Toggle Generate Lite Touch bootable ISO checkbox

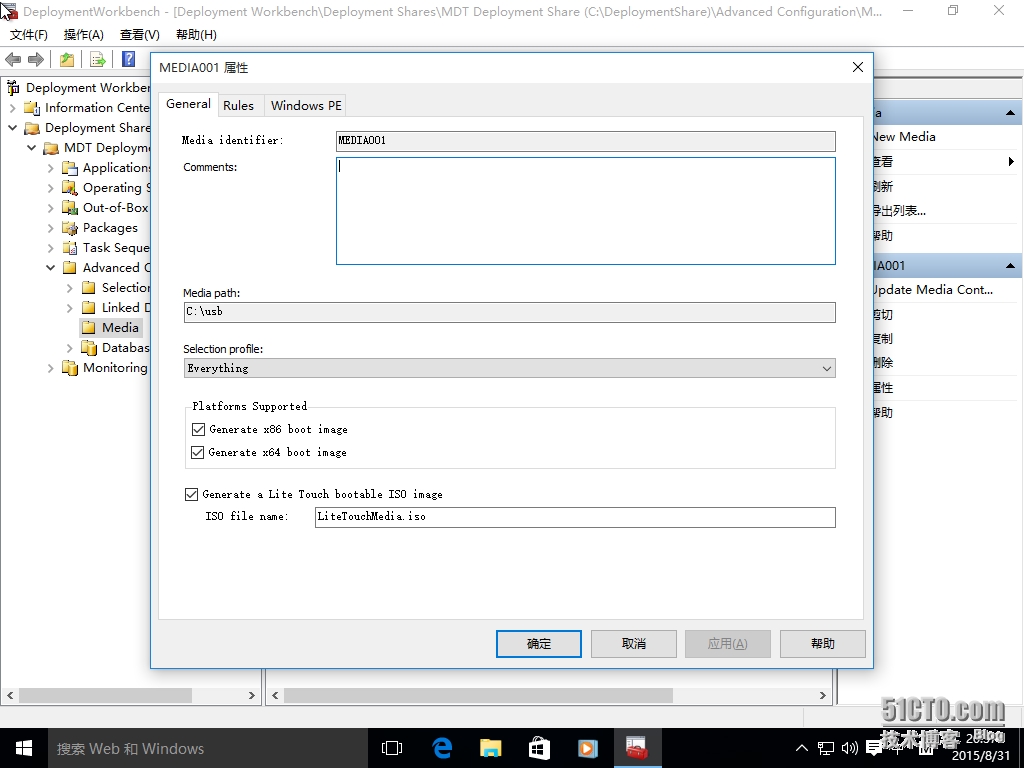coord(191,494)
